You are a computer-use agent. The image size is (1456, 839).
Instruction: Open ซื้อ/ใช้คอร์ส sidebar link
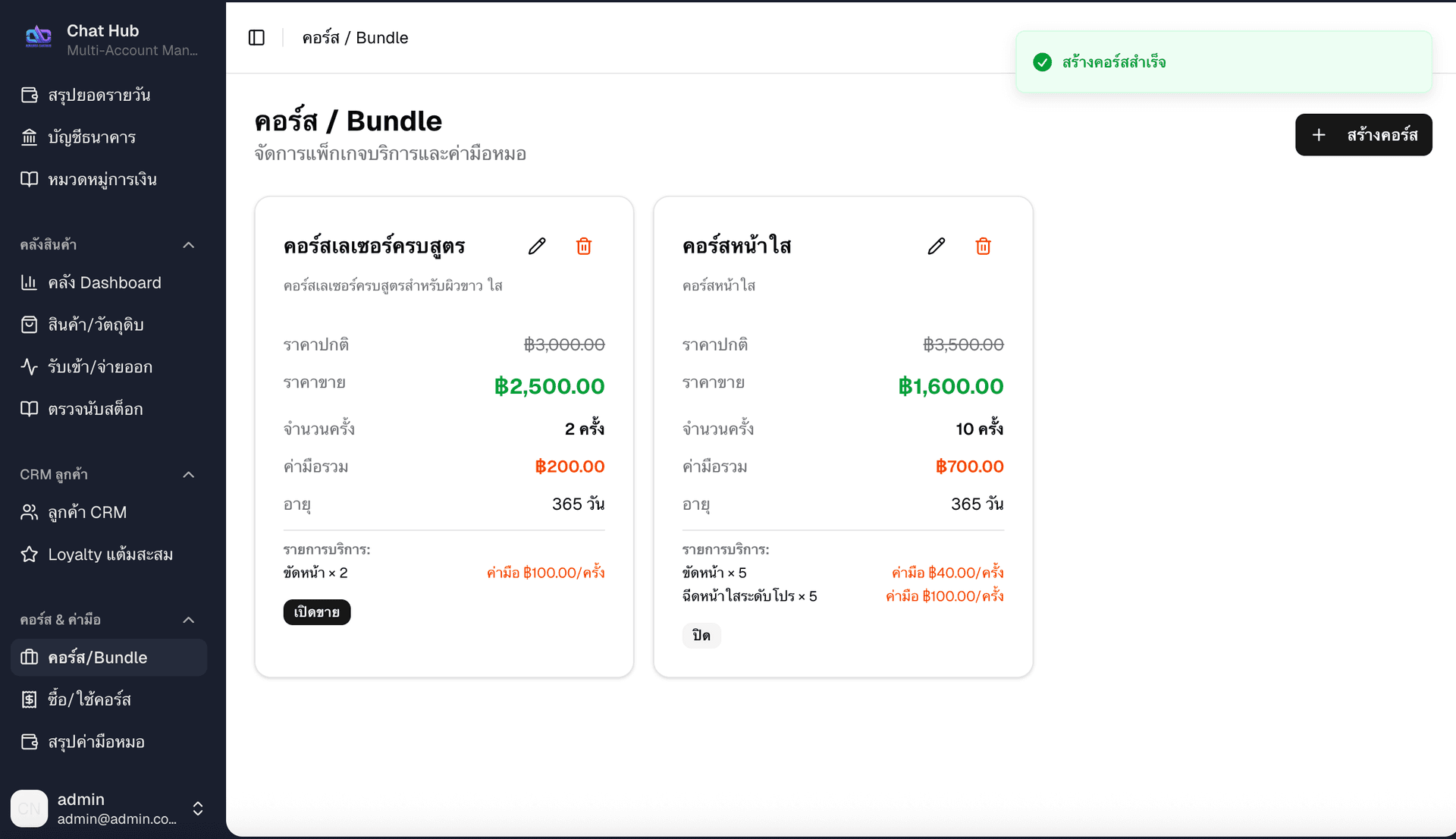[89, 699]
